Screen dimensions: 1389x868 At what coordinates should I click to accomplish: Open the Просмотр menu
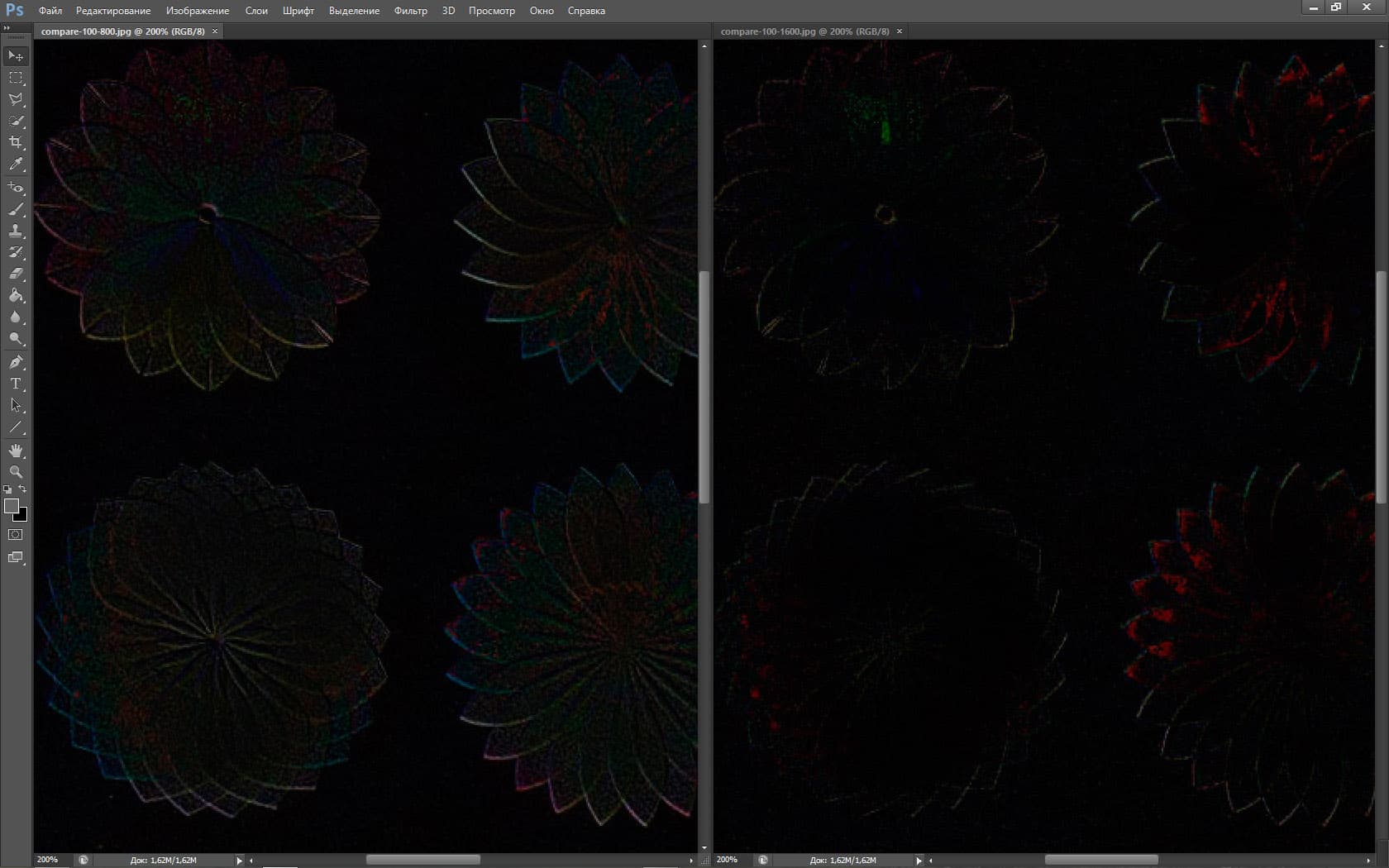492,11
